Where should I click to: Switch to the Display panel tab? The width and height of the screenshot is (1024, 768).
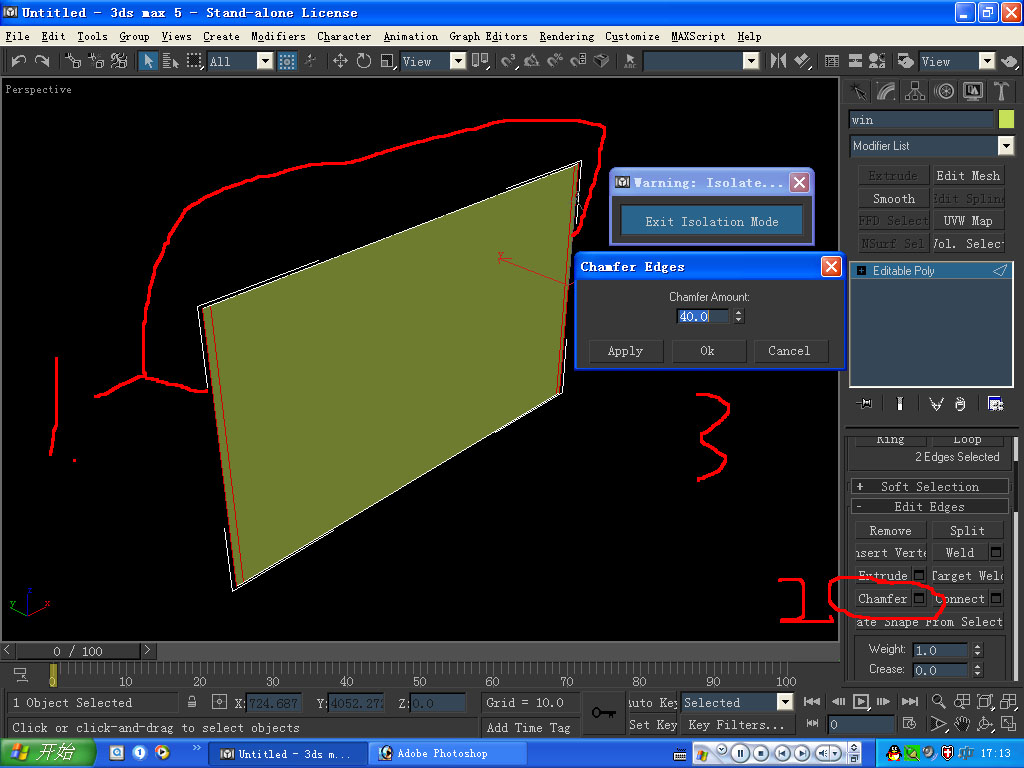click(972, 91)
